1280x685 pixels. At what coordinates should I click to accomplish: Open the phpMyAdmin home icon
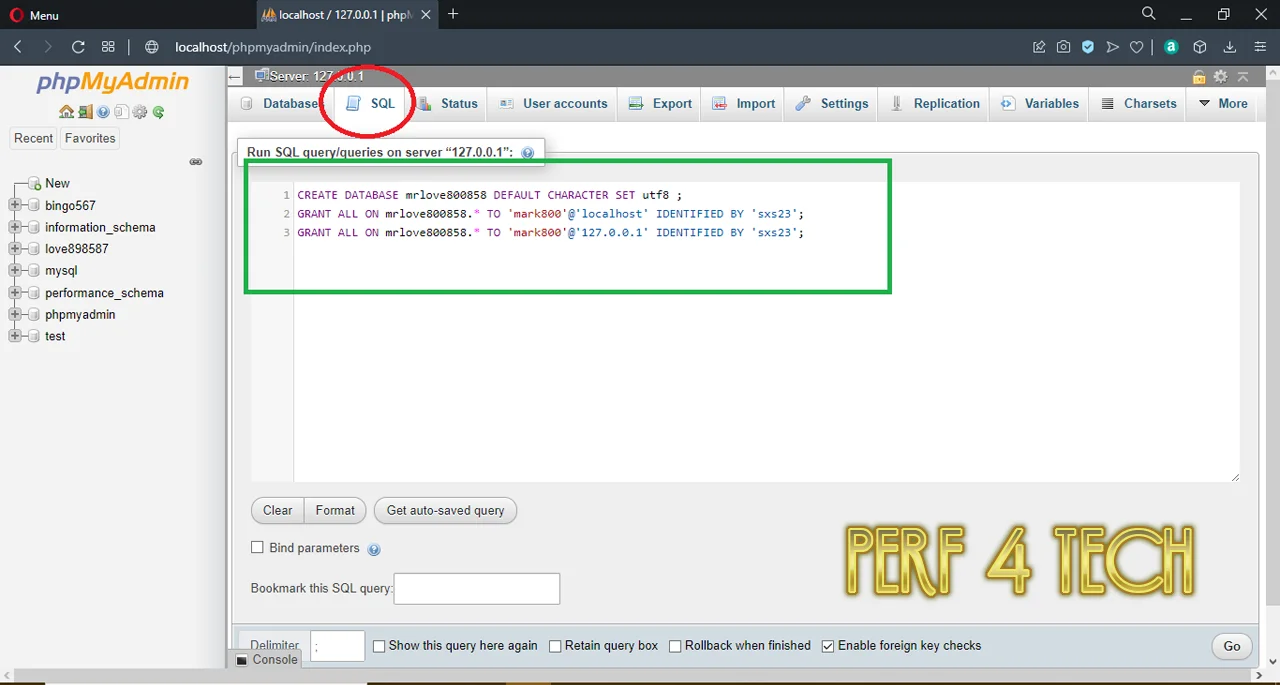point(66,112)
